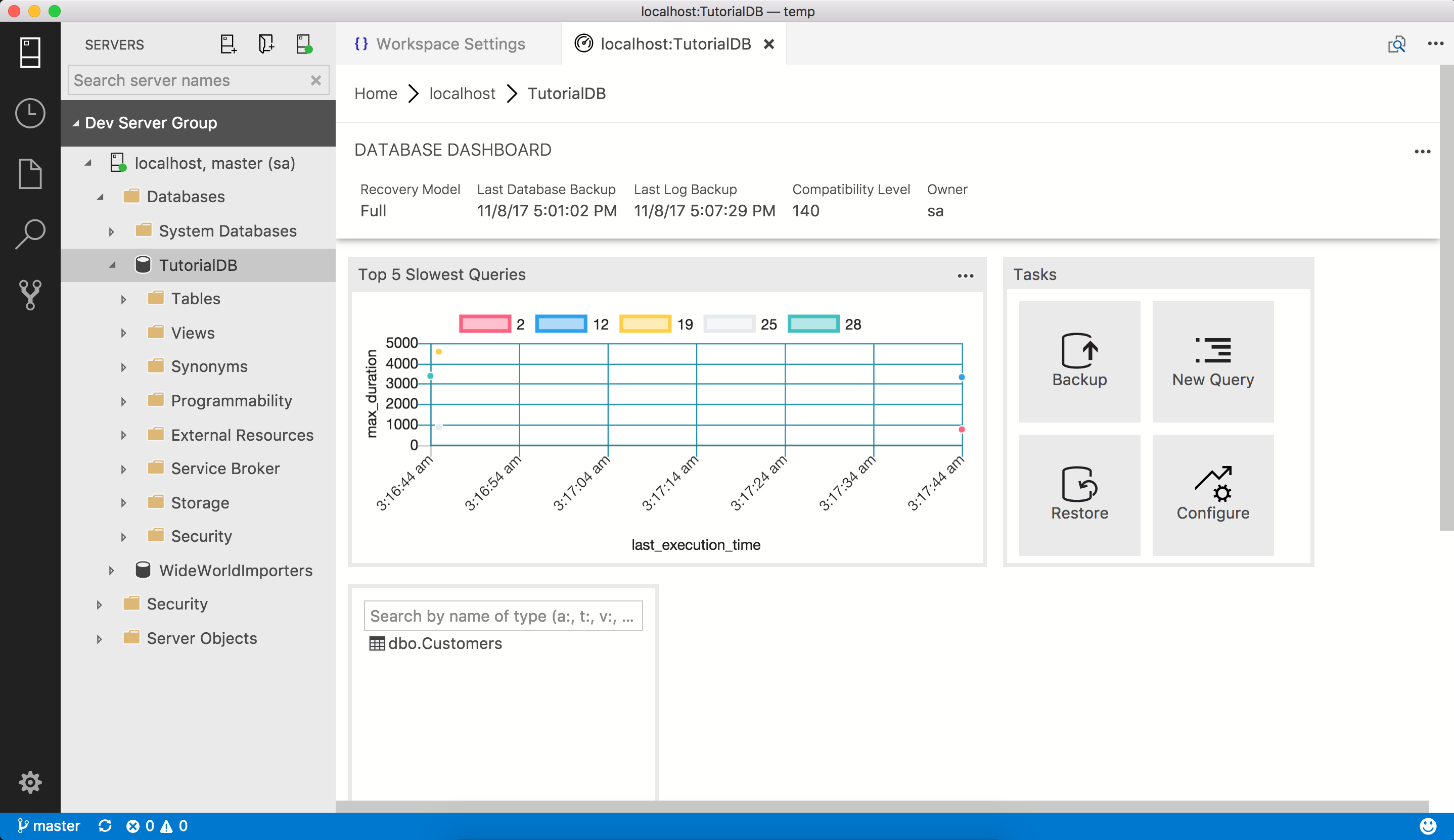The height and width of the screenshot is (840, 1454).
Task: Show Active Connections icon in Servers header
Action: point(304,44)
